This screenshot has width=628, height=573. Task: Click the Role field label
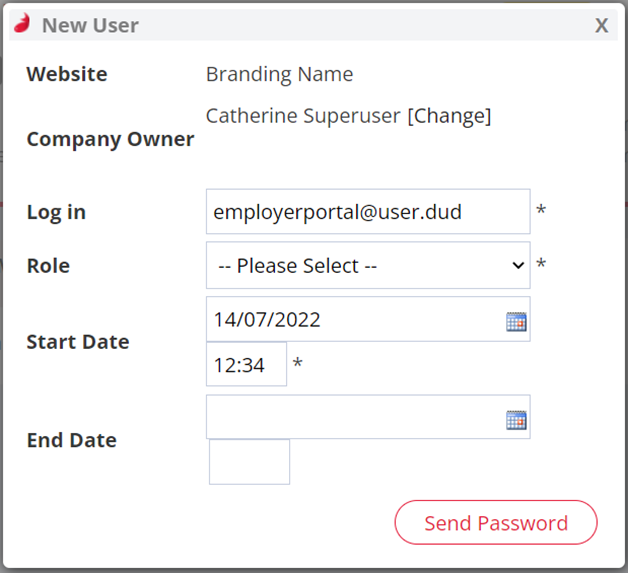point(48,266)
